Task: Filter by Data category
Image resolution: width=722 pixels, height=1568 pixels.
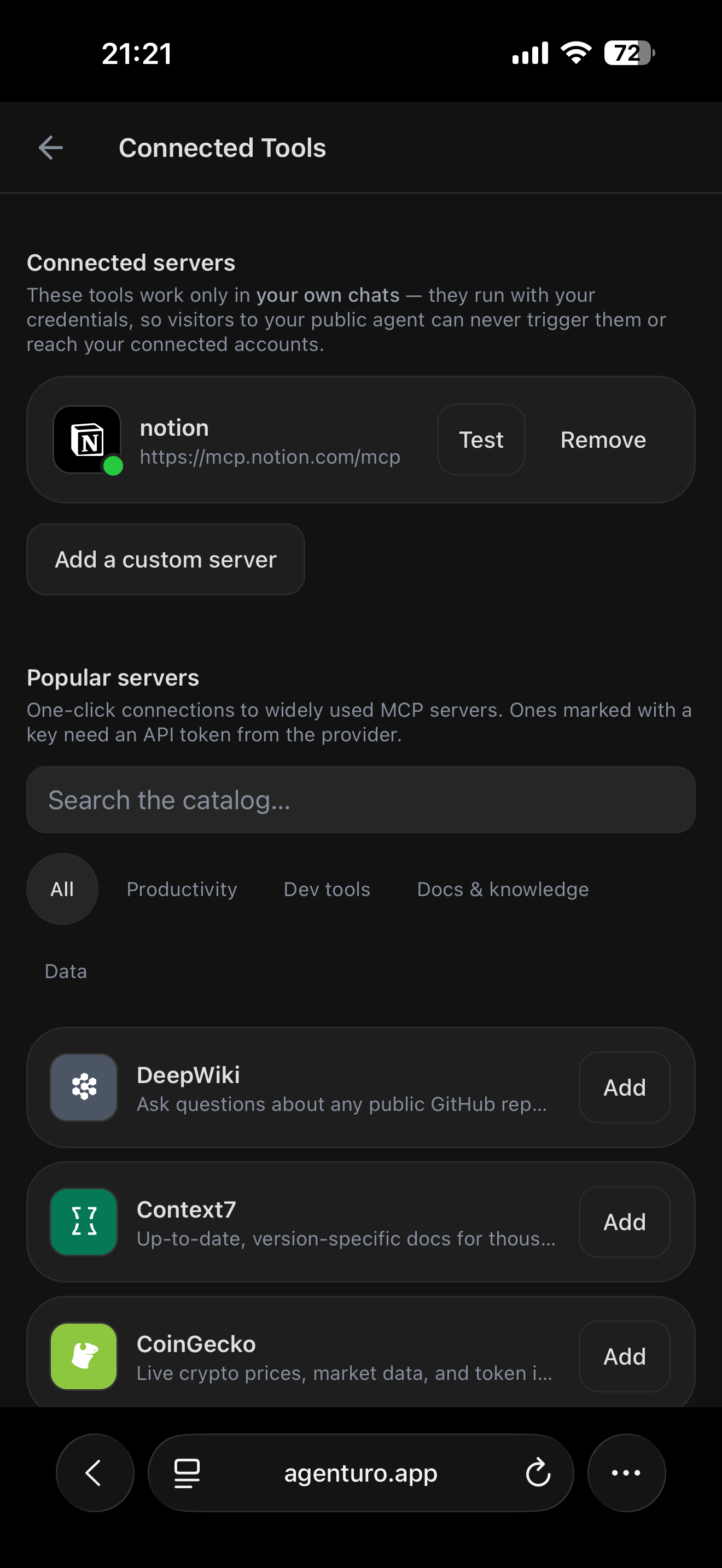Action: point(66,971)
